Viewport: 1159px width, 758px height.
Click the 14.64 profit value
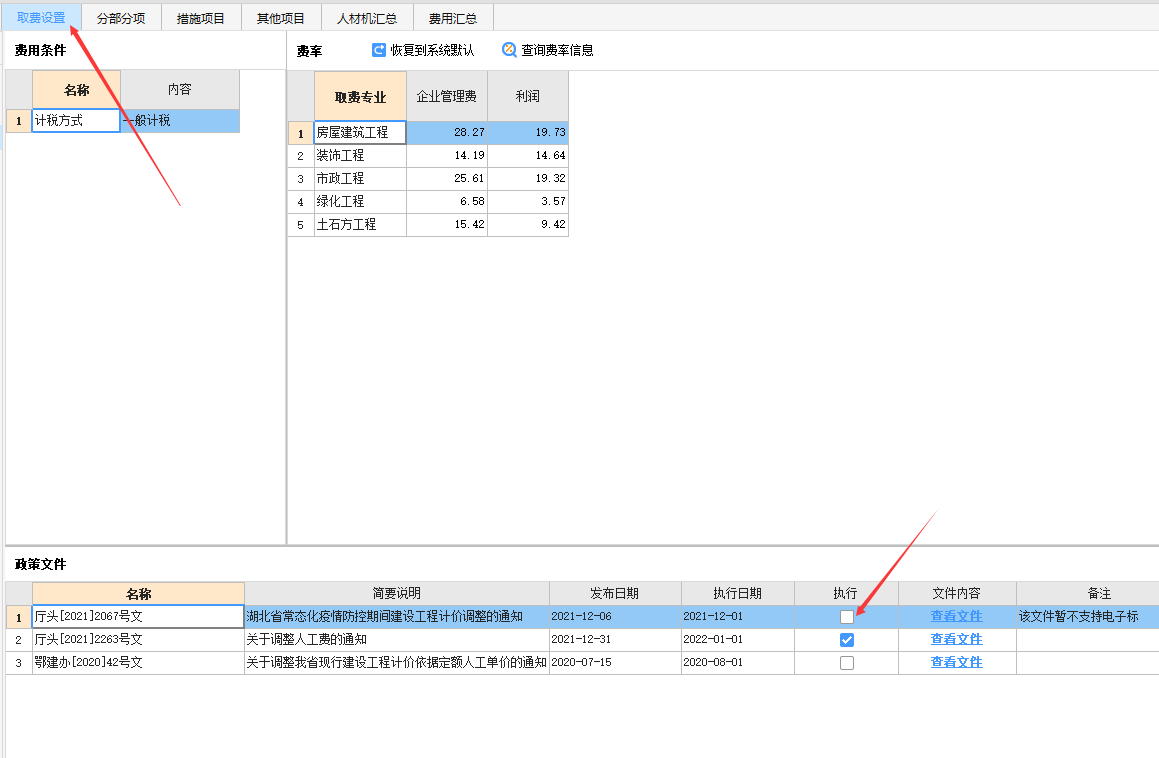click(528, 155)
